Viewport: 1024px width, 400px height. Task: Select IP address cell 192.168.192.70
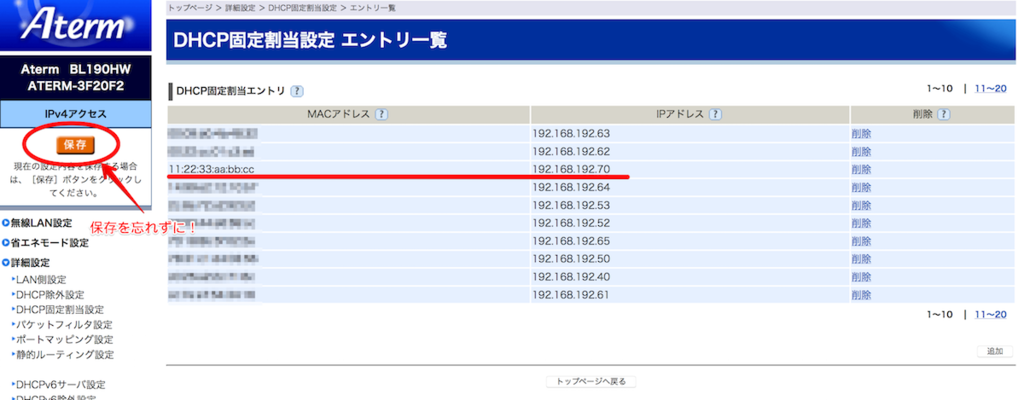(690, 169)
